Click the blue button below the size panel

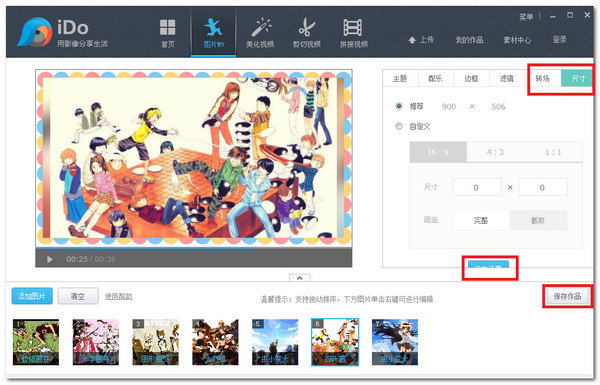(x=488, y=265)
